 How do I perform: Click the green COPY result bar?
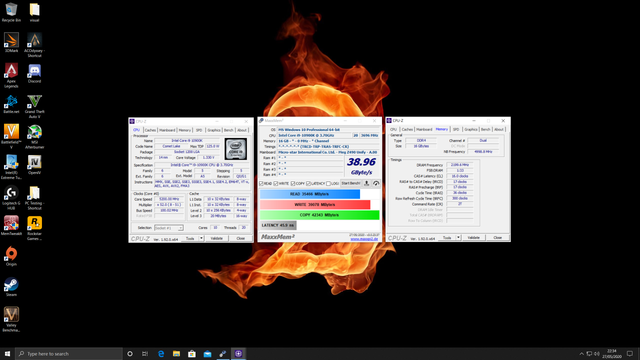(320, 215)
